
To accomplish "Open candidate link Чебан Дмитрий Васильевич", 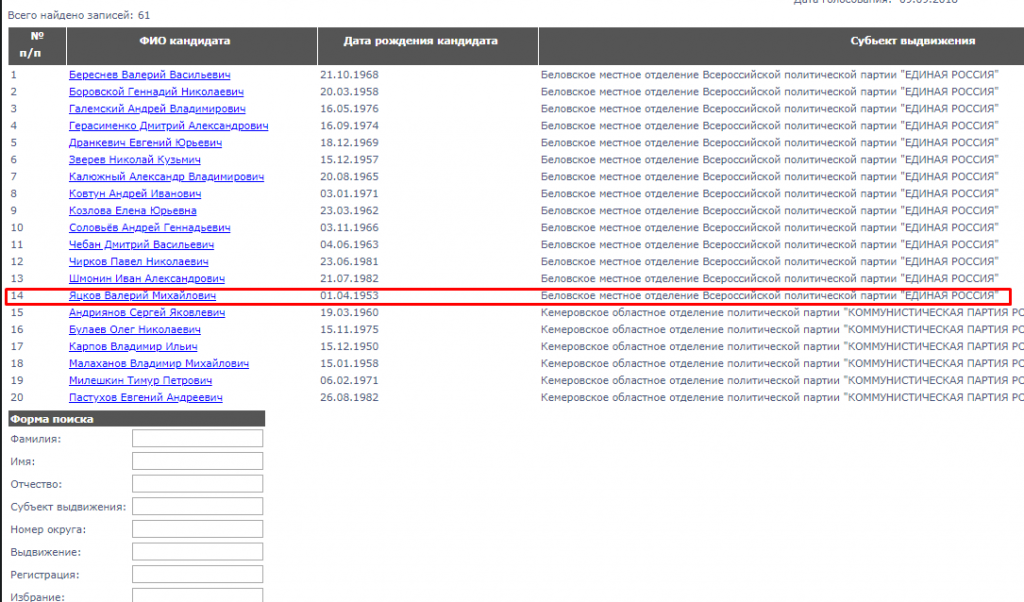I will point(142,245).
